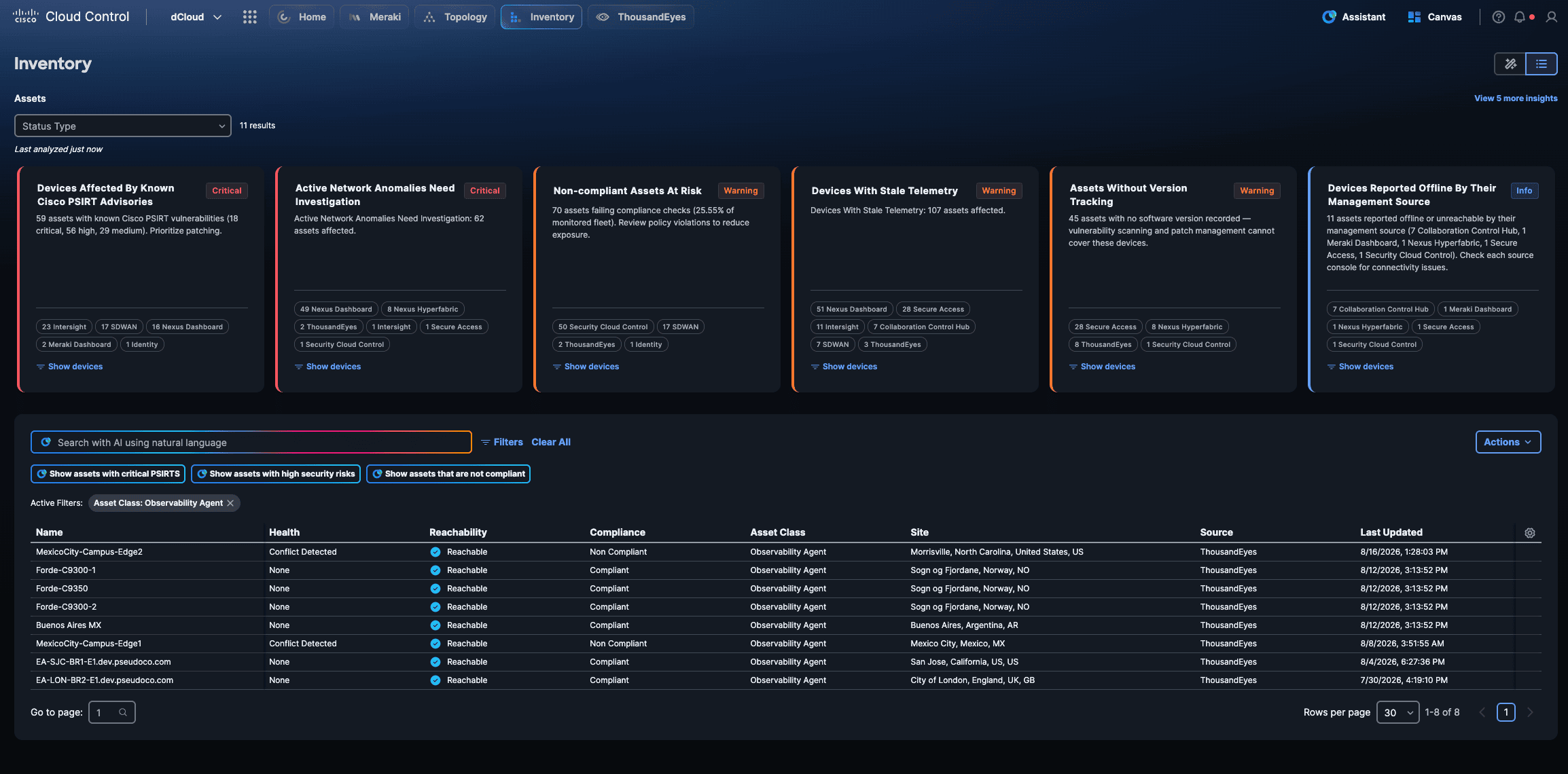This screenshot has width=1568, height=774.
Task: Open the EA-SJC-BR1-E1.dev.pseudoco.com asset
Action: [786, 662]
